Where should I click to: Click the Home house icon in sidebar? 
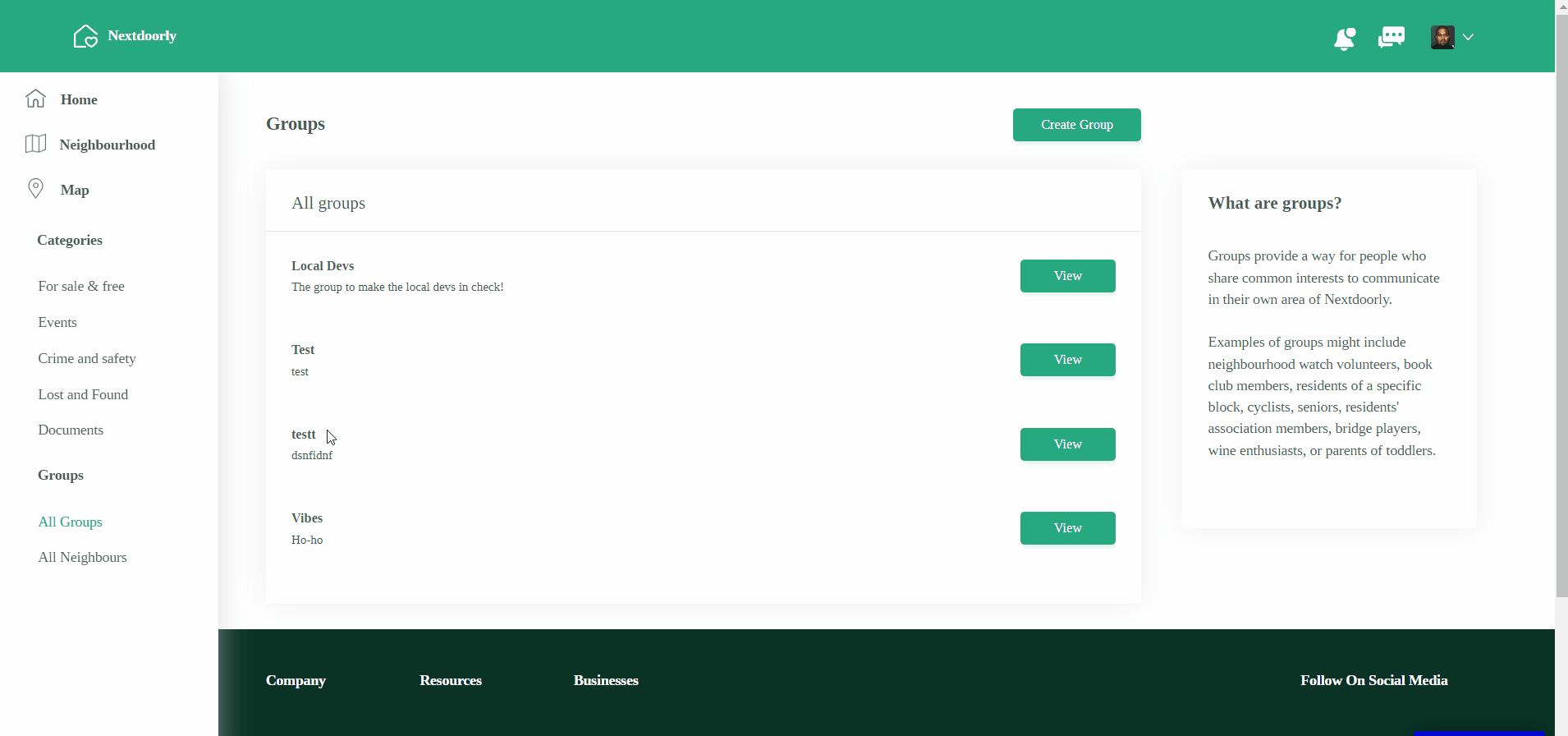pyautogui.click(x=35, y=99)
